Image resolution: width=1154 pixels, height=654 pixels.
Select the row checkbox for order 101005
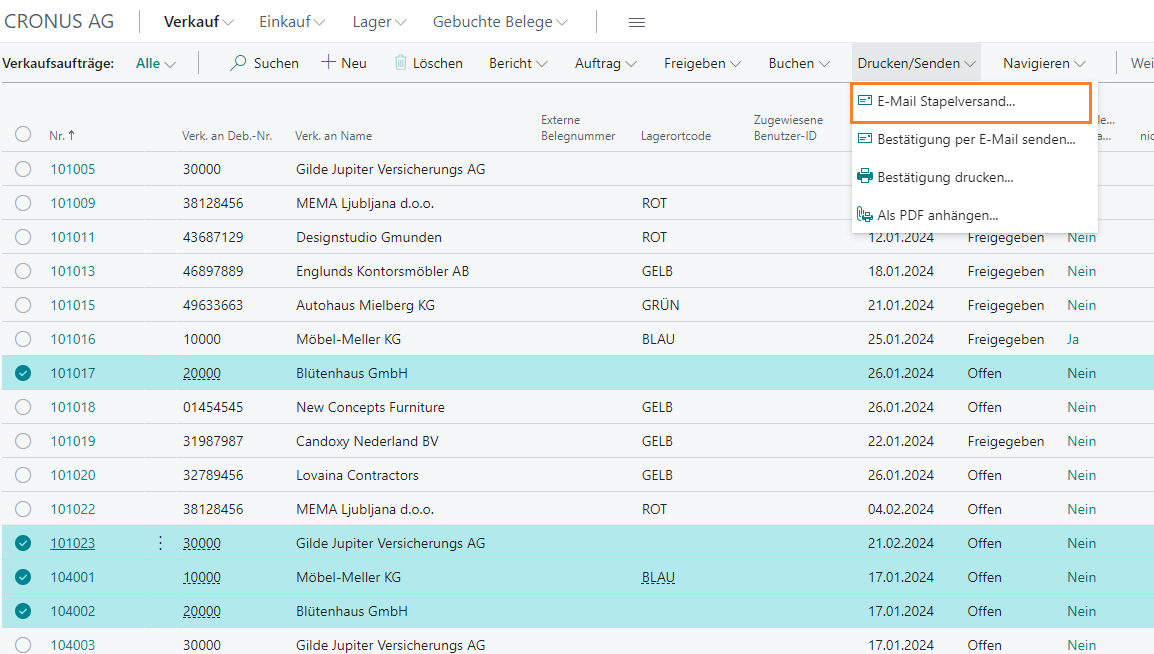tap(23, 169)
